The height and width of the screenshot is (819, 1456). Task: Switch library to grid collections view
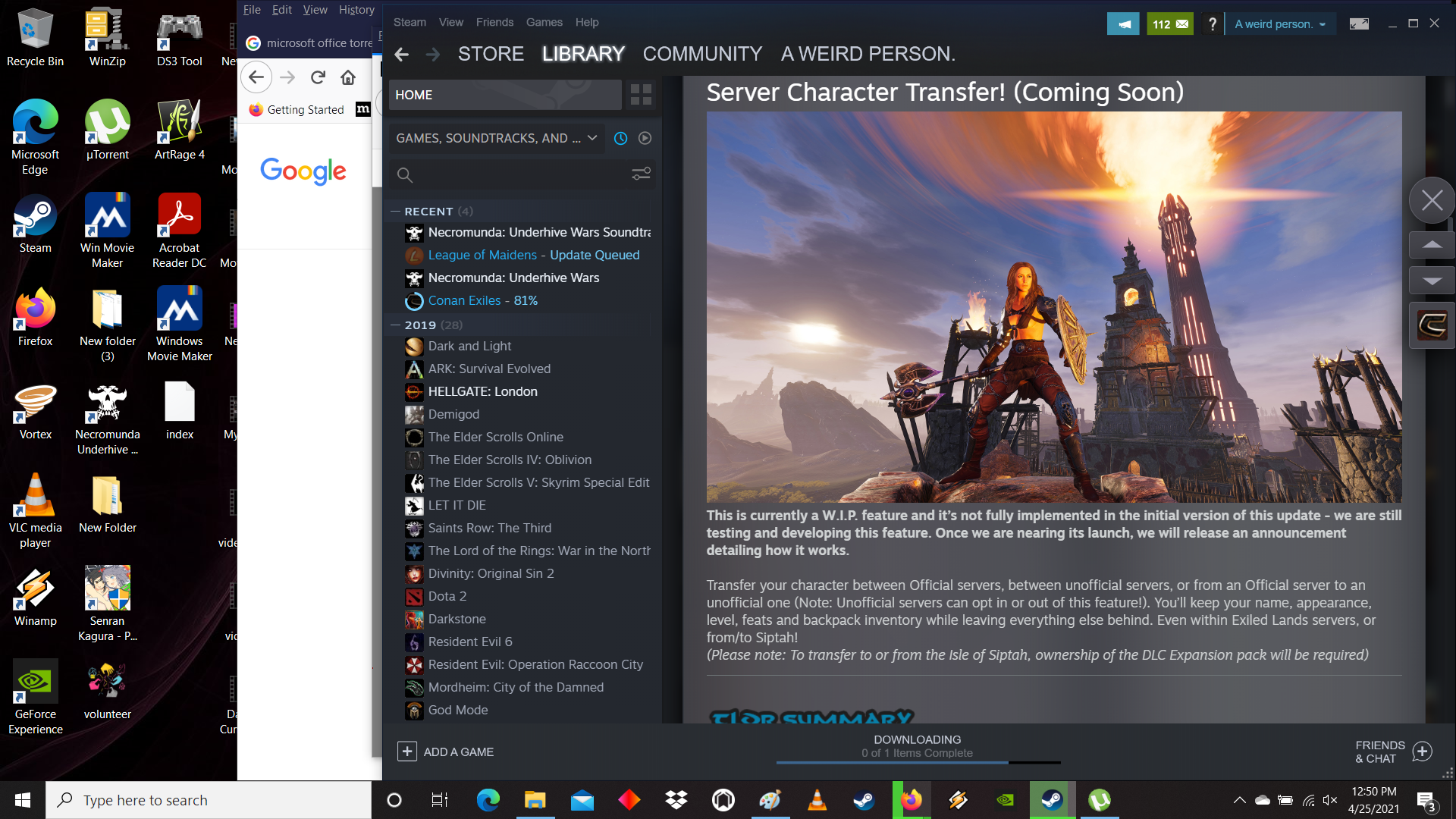pyautogui.click(x=641, y=95)
